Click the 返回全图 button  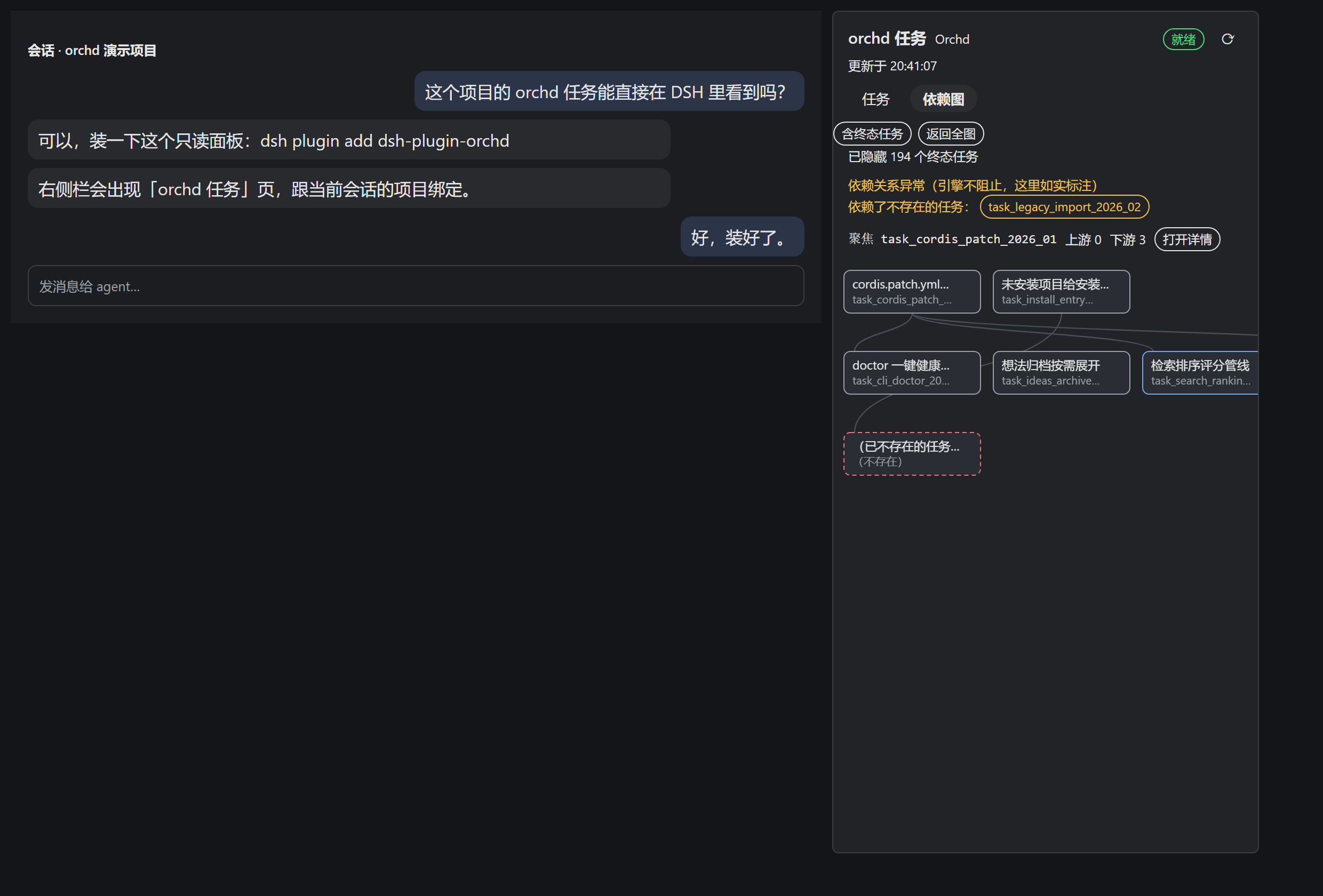tap(951, 134)
